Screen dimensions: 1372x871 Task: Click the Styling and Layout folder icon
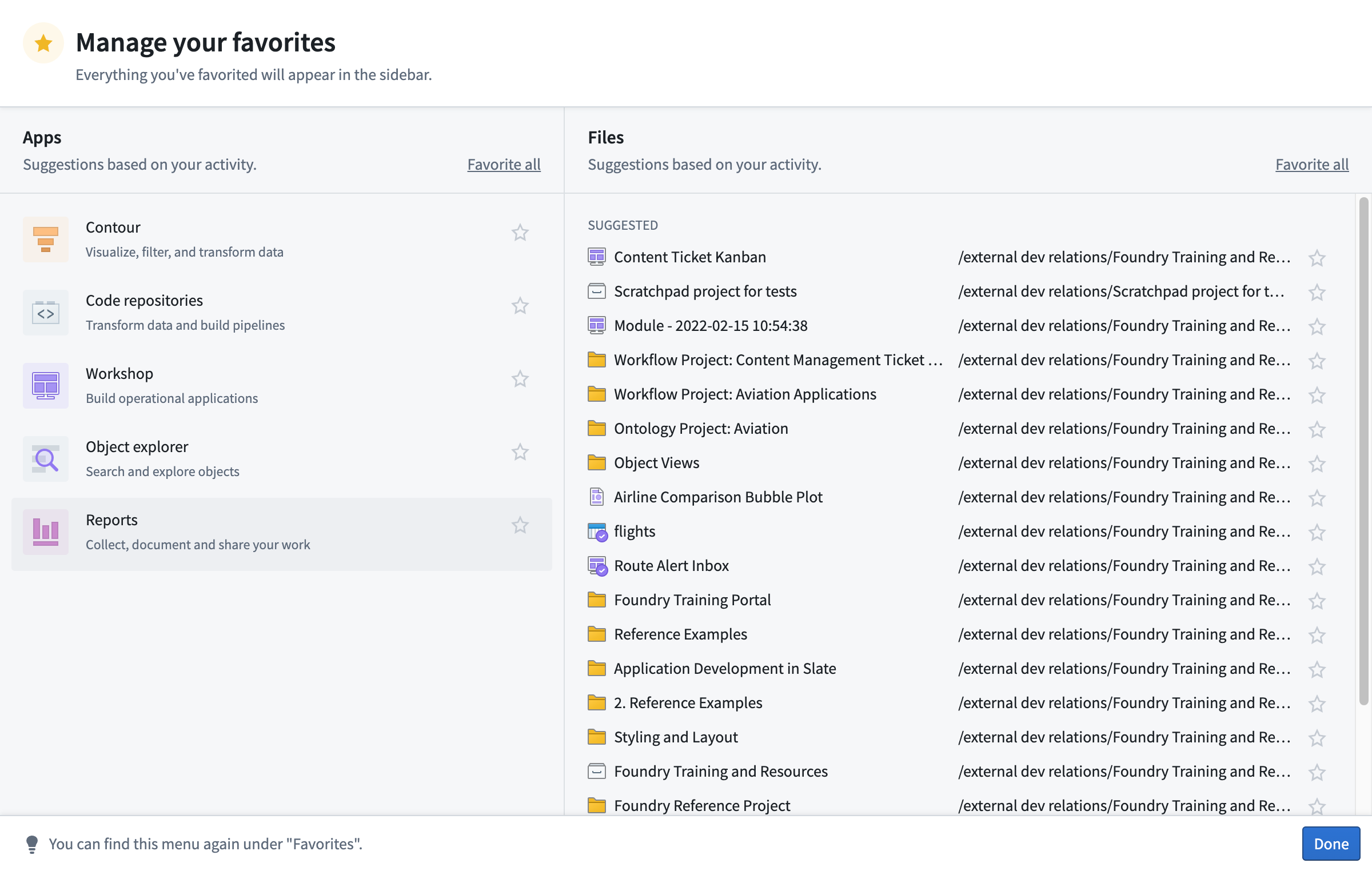click(597, 737)
